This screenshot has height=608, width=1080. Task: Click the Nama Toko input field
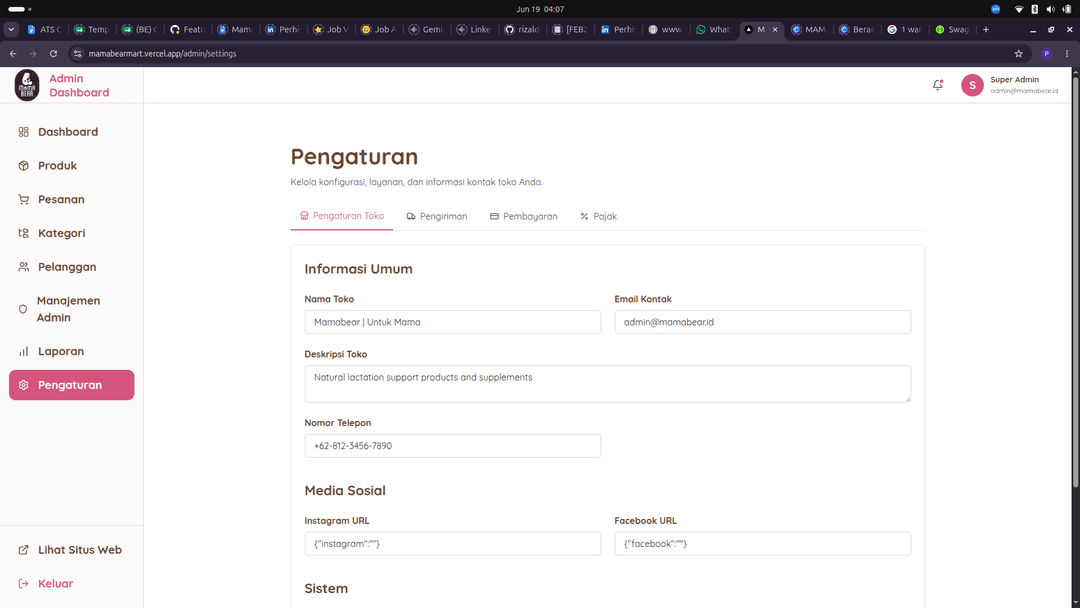click(x=453, y=322)
